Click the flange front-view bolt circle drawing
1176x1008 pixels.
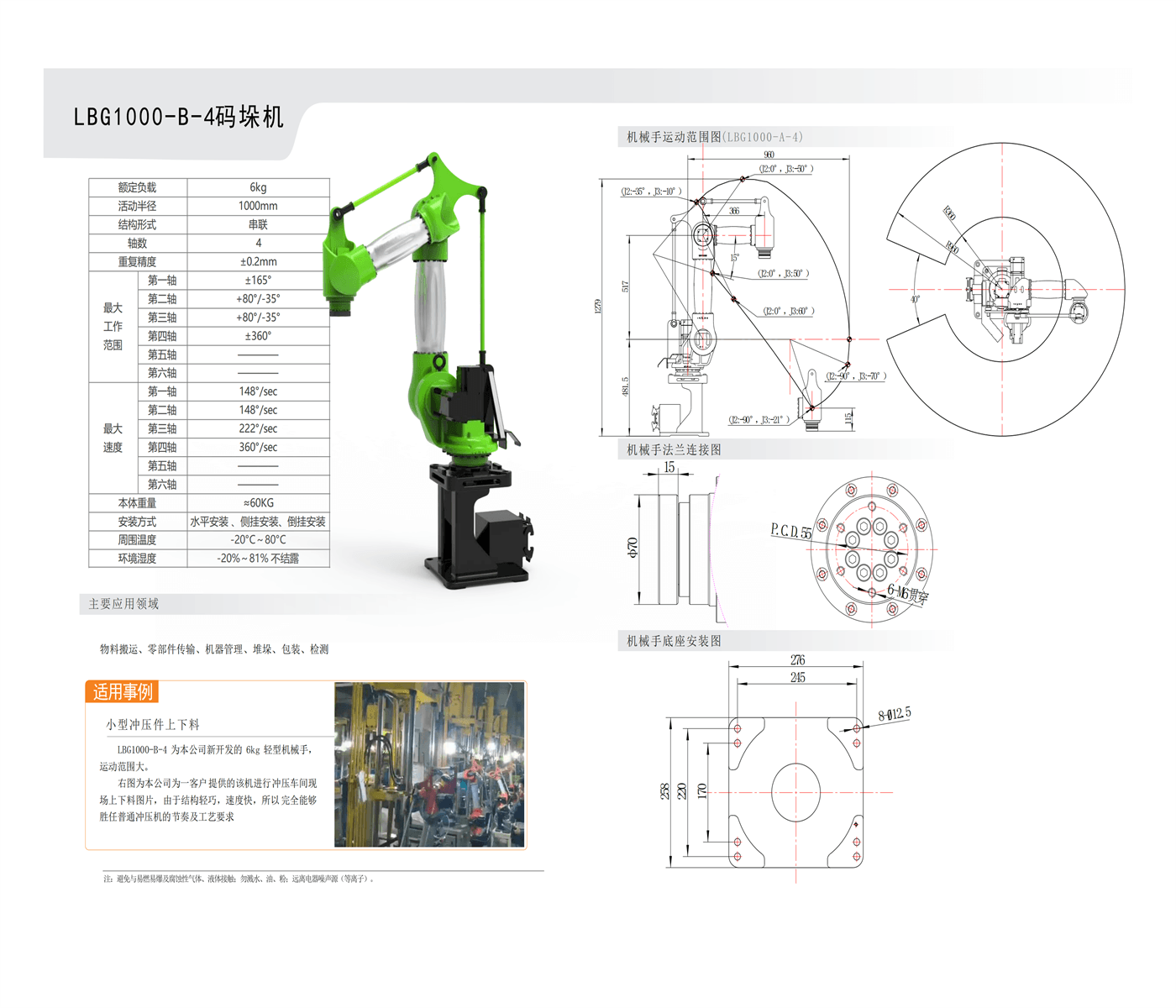coord(872,549)
